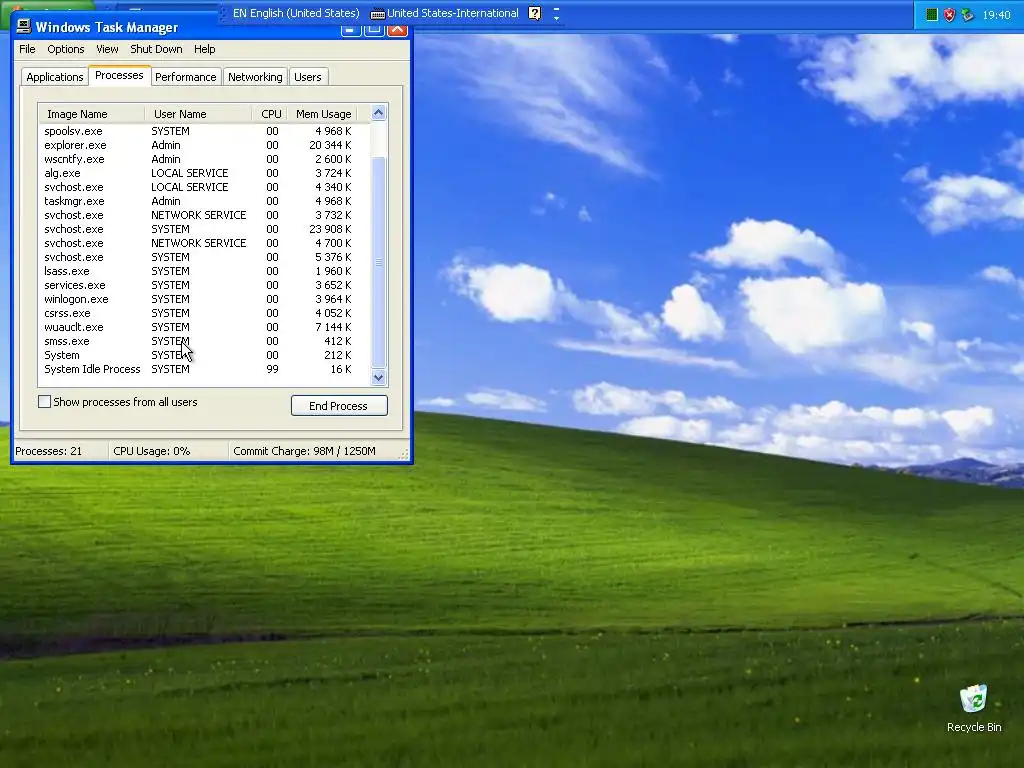Open the View menu
The width and height of the screenshot is (1024, 768).
pyautogui.click(x=107, y=49)
